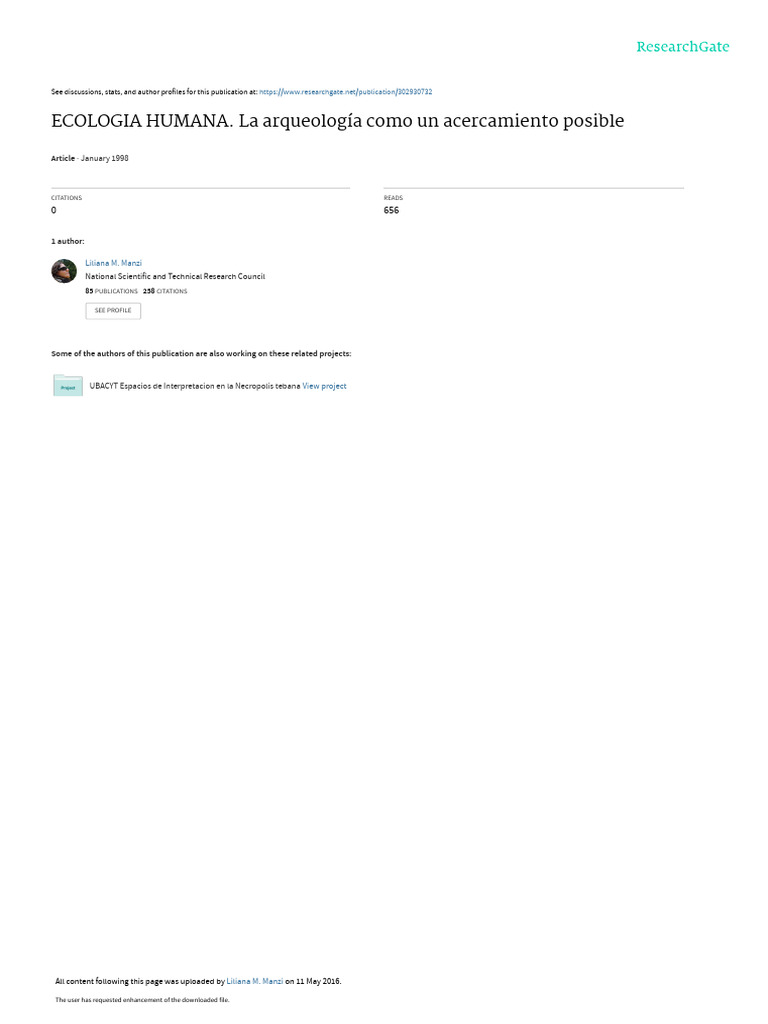Click the ECOLOGIA HUMANA article title
Viewport: 768px width, 1024px height.
[338, 121]
